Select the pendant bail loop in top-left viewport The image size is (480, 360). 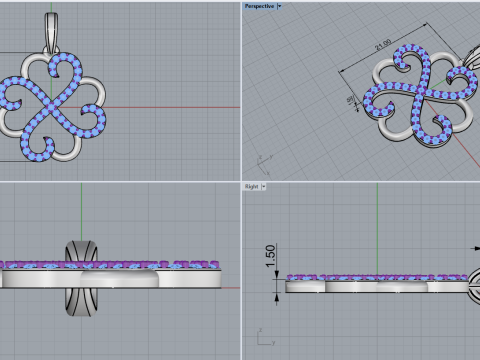click(x=51, y=33)
